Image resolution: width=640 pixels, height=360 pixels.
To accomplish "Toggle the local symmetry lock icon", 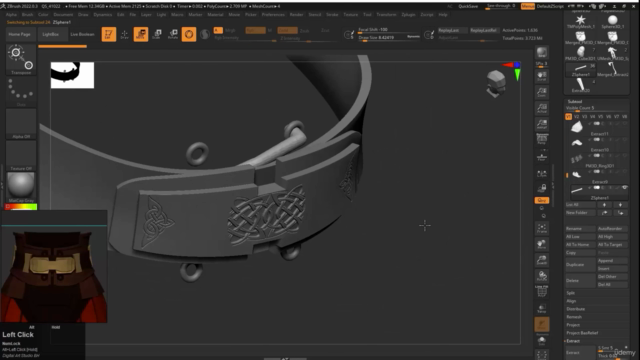I will (542, 189).
